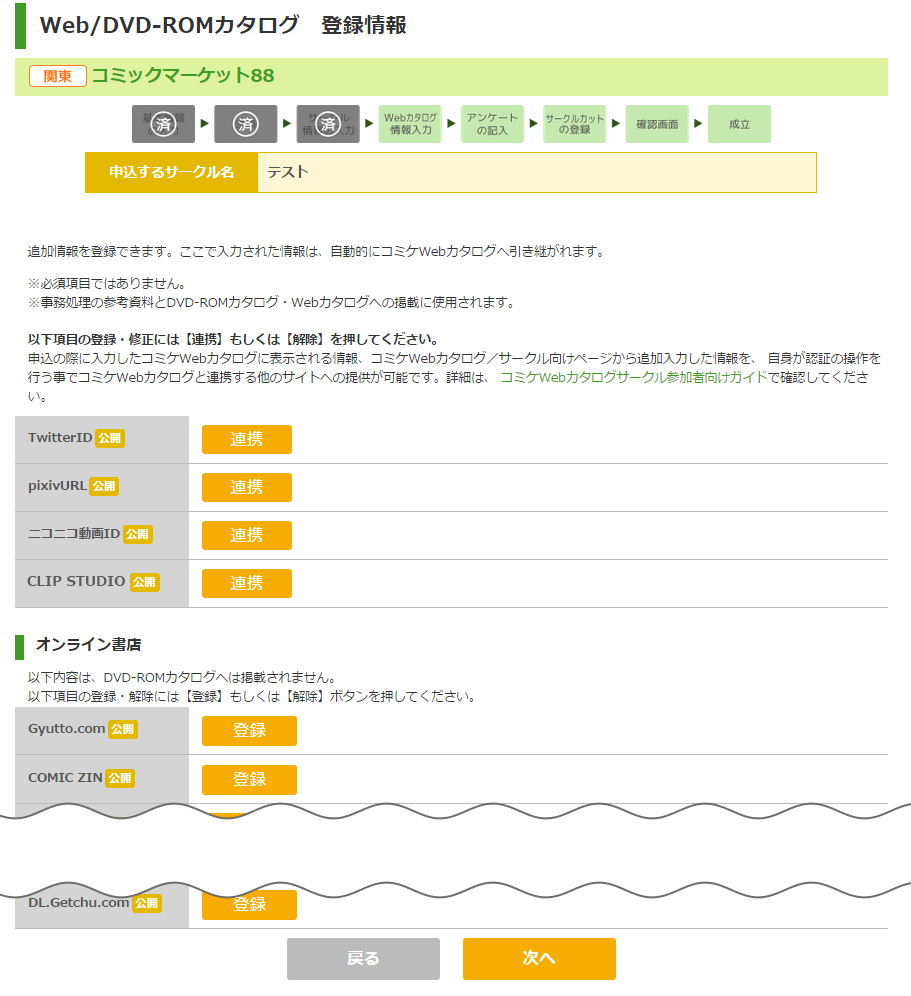Go to the アンケートの記入 step
Viewport: 911px width, 996px height.
[x=492, y=124]
